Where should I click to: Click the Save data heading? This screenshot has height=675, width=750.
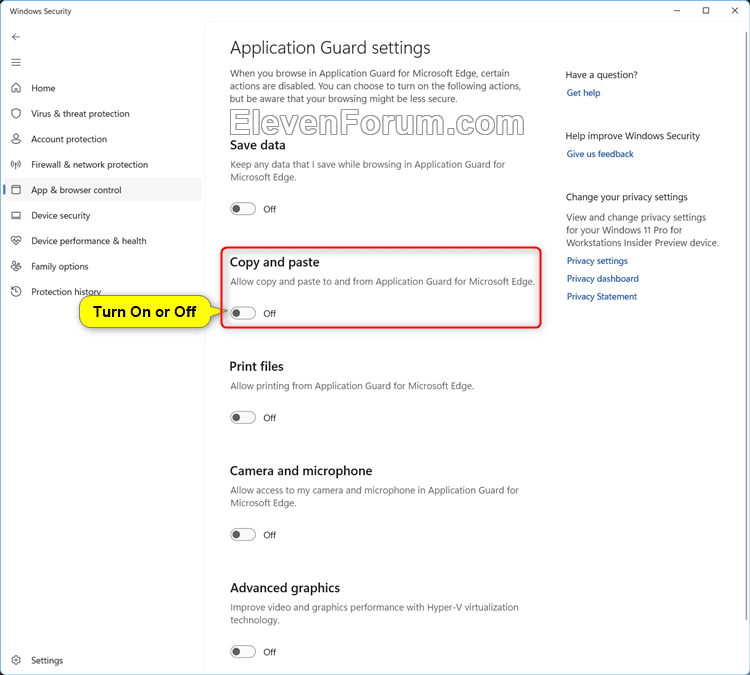tap(257, 145)
